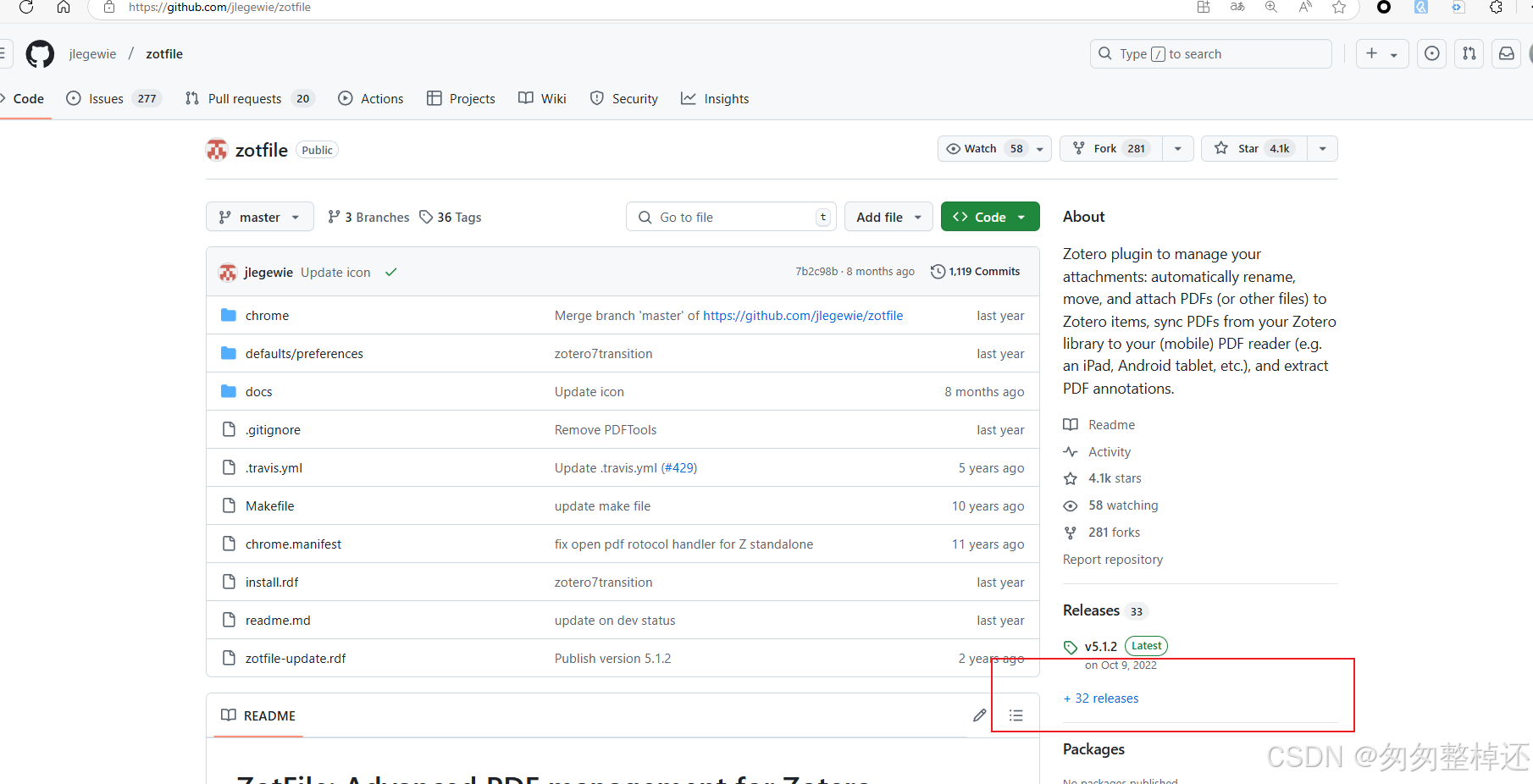
Task: Open v5.1.2 latest release
Action: click(x=1101, y=646)
